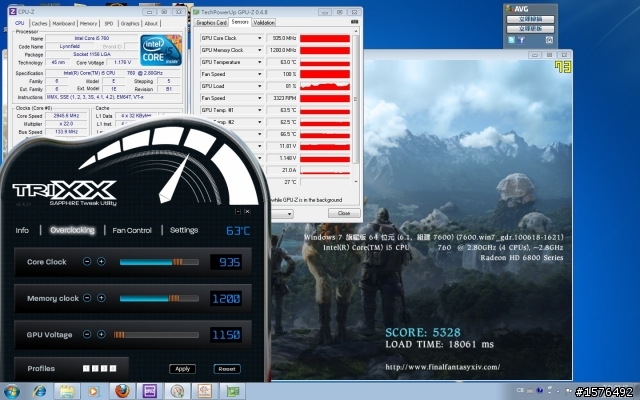Open Settings section in TRIXX
The width and height of the screenshot is (640, 400).
(x=184, y=230)
